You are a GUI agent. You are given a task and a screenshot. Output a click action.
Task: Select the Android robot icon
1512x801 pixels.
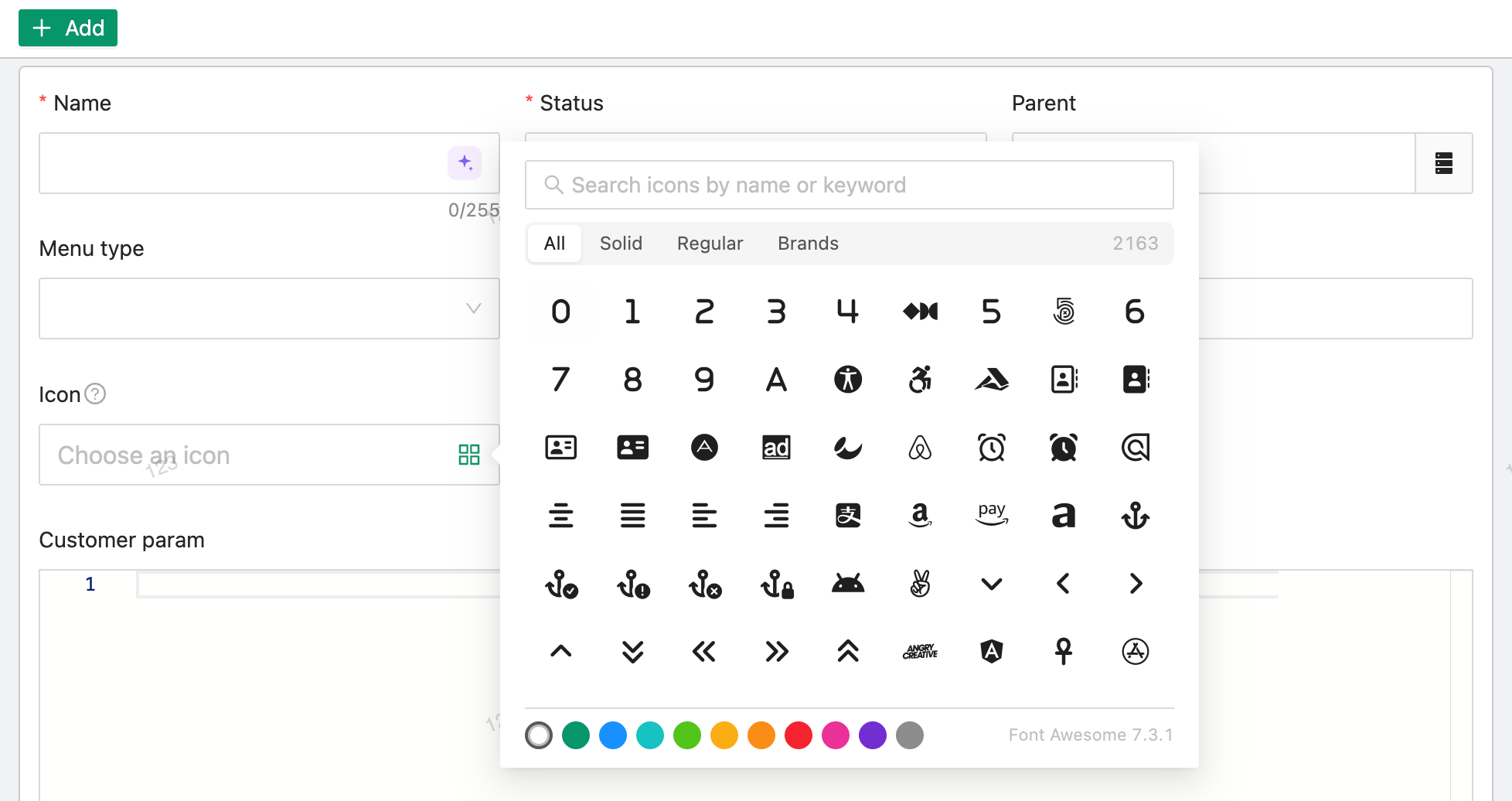click(848, 584)
